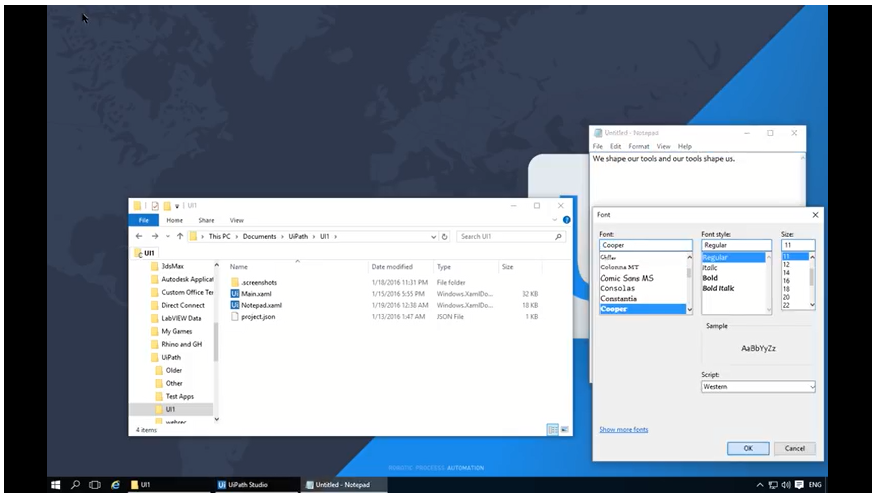The width and height of the screenshot is (877, 497).
Task: Click the properties icon in Explorer title bar
Action: 155,206
